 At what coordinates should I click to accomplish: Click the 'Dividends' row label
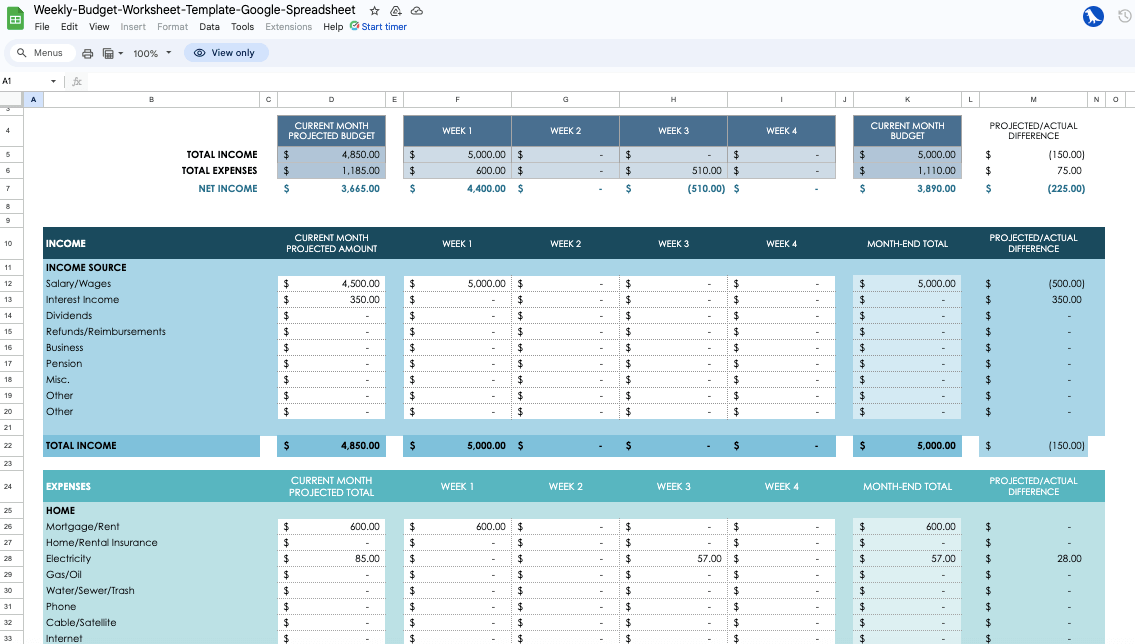(69, 315)
